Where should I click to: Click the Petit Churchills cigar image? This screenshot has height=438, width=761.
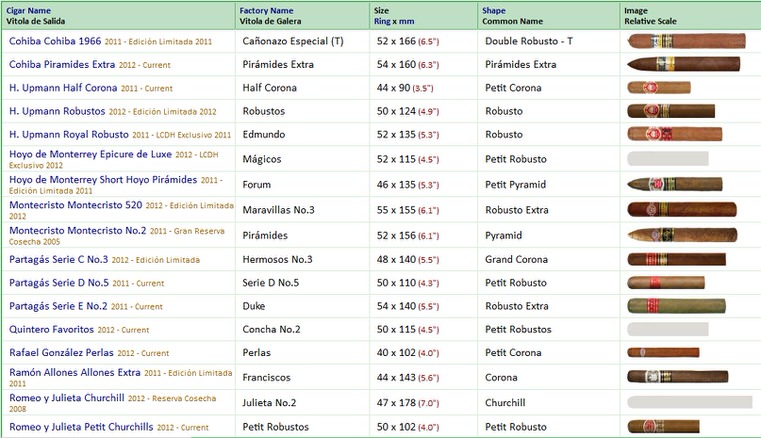[663, 427]
